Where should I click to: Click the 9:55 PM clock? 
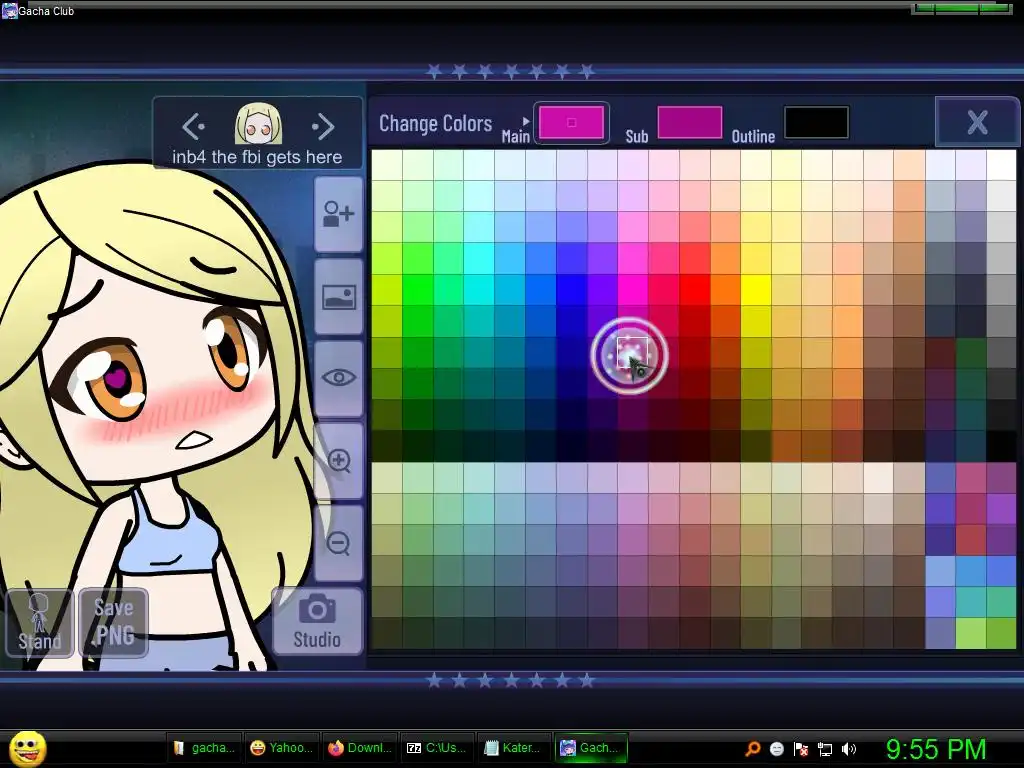click(936, 749)
